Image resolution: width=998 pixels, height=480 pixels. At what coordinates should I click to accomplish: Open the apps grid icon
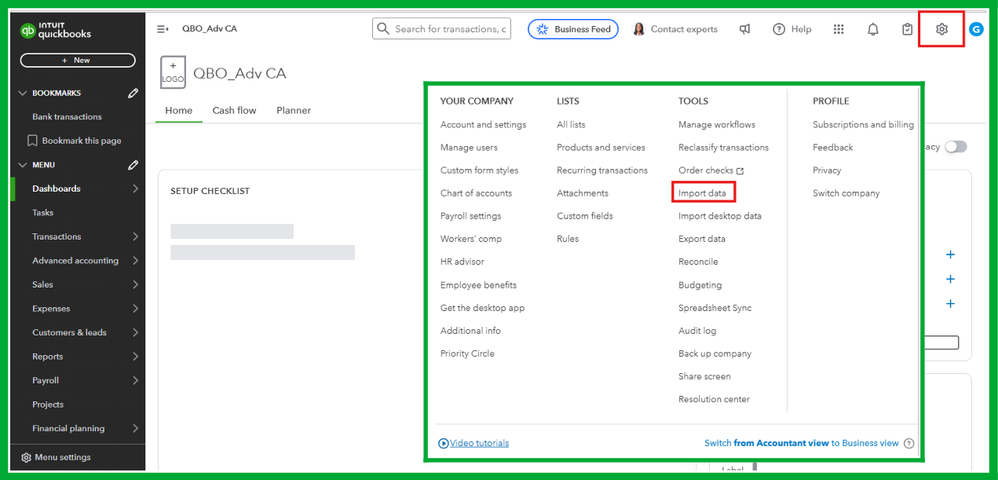click(x=838, y=29)
